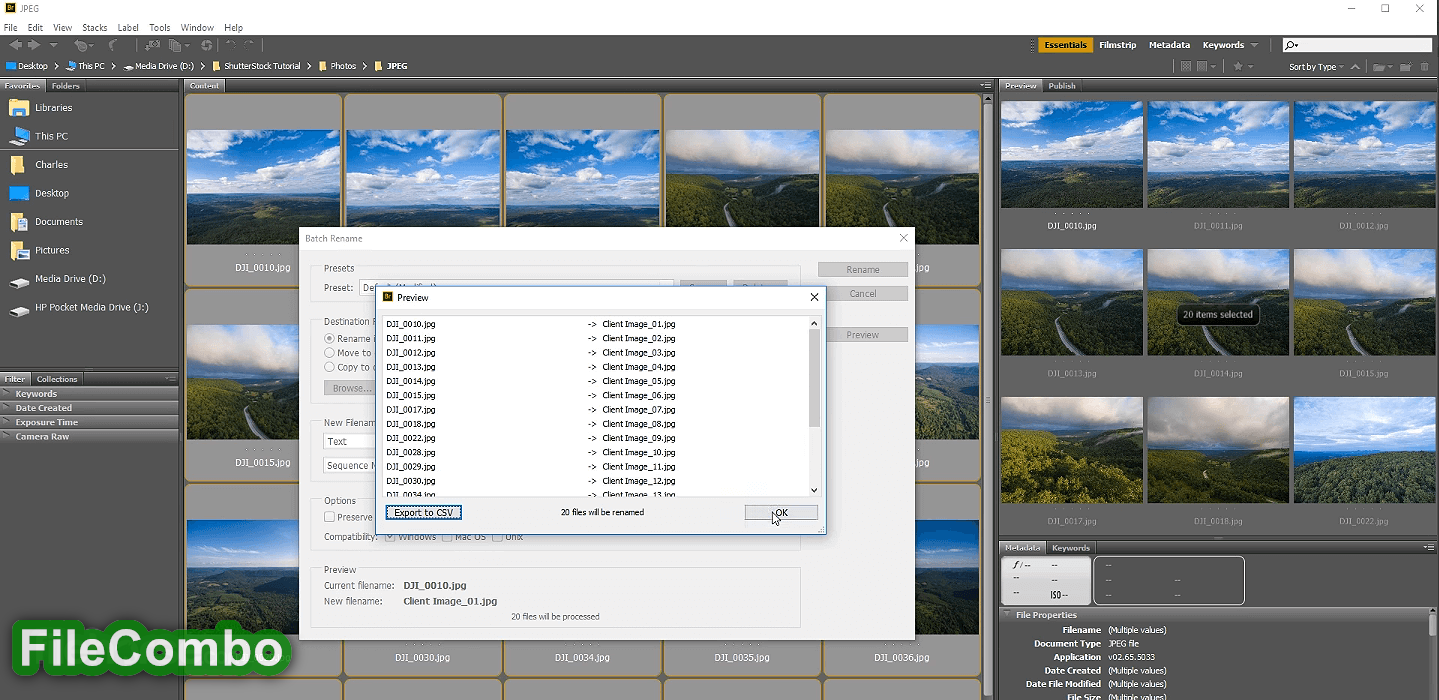Select Copy to other folder radio button

pos(329,367)
